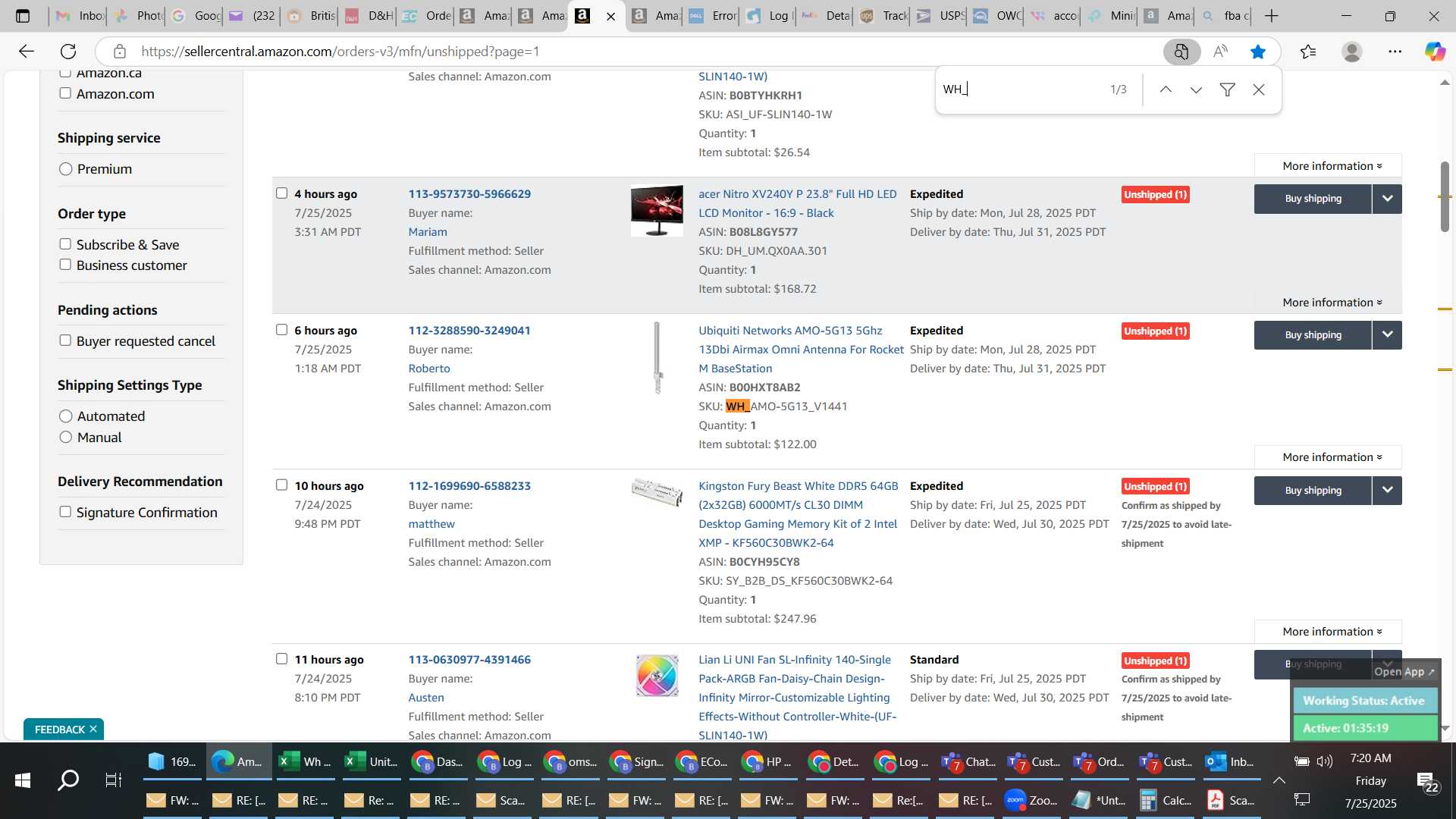
Task: Click Buy shipping for Kingston order
Action: pyautogui.click(x=1313, y=491)
